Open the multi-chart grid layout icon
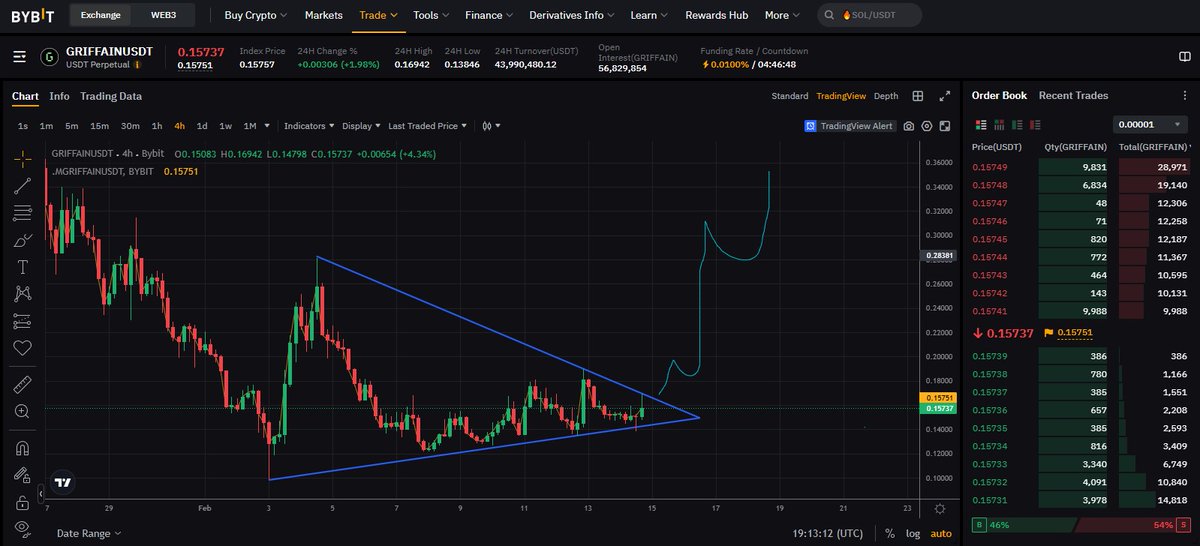 click(917, 96)
